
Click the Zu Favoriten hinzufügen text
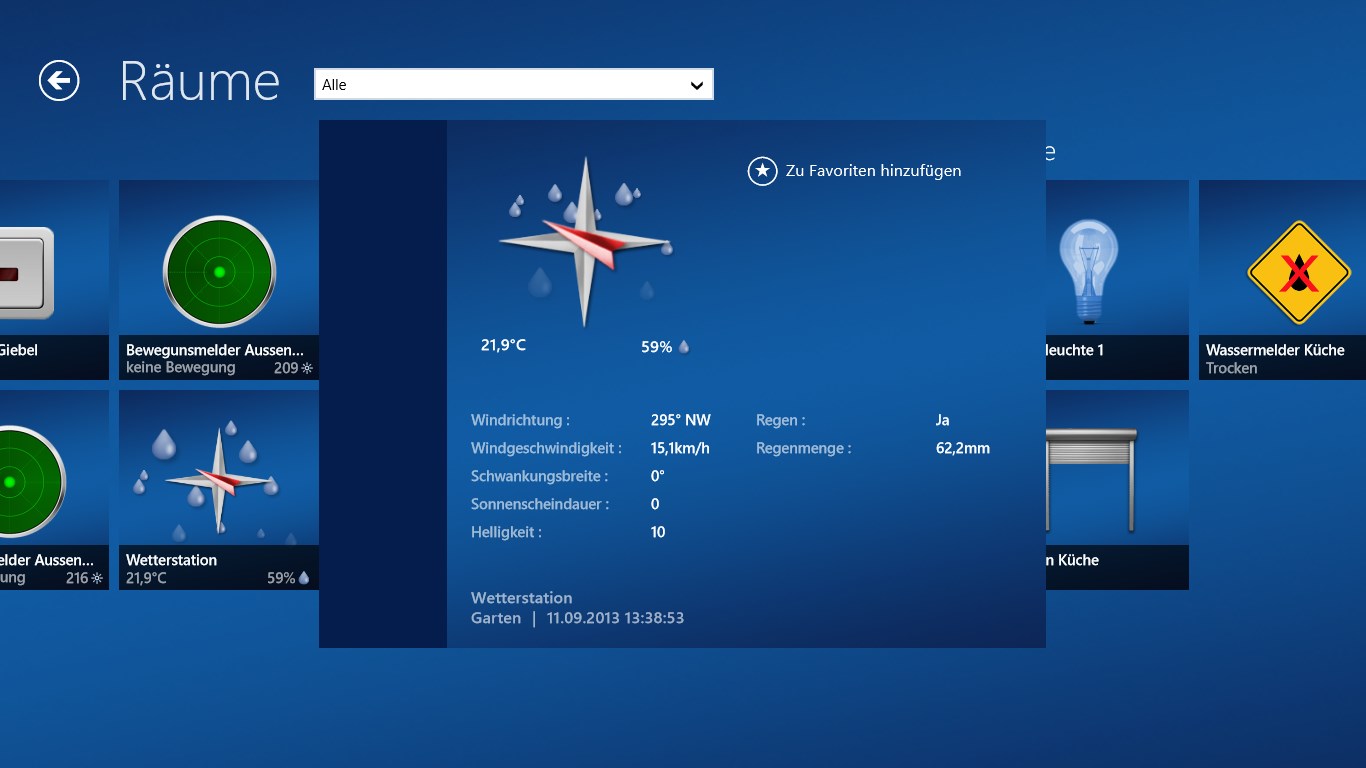click(x=873, y=171)
